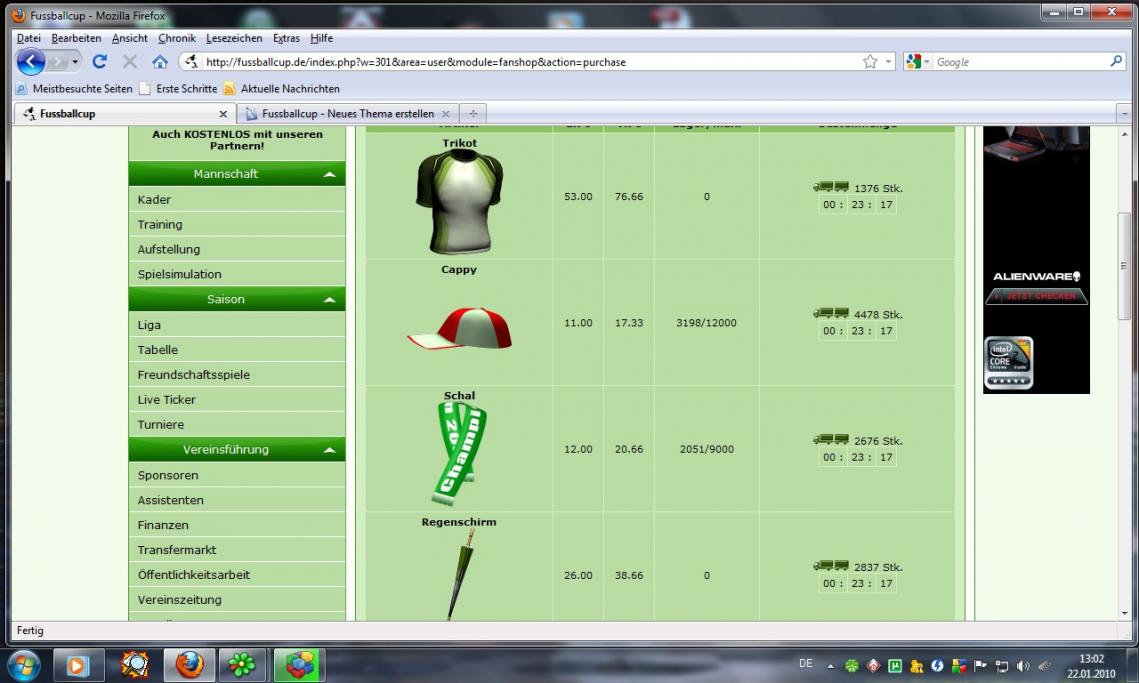1139x683 pixels.
Task: Click the Firefox home icon
Action: coord(160,62)
